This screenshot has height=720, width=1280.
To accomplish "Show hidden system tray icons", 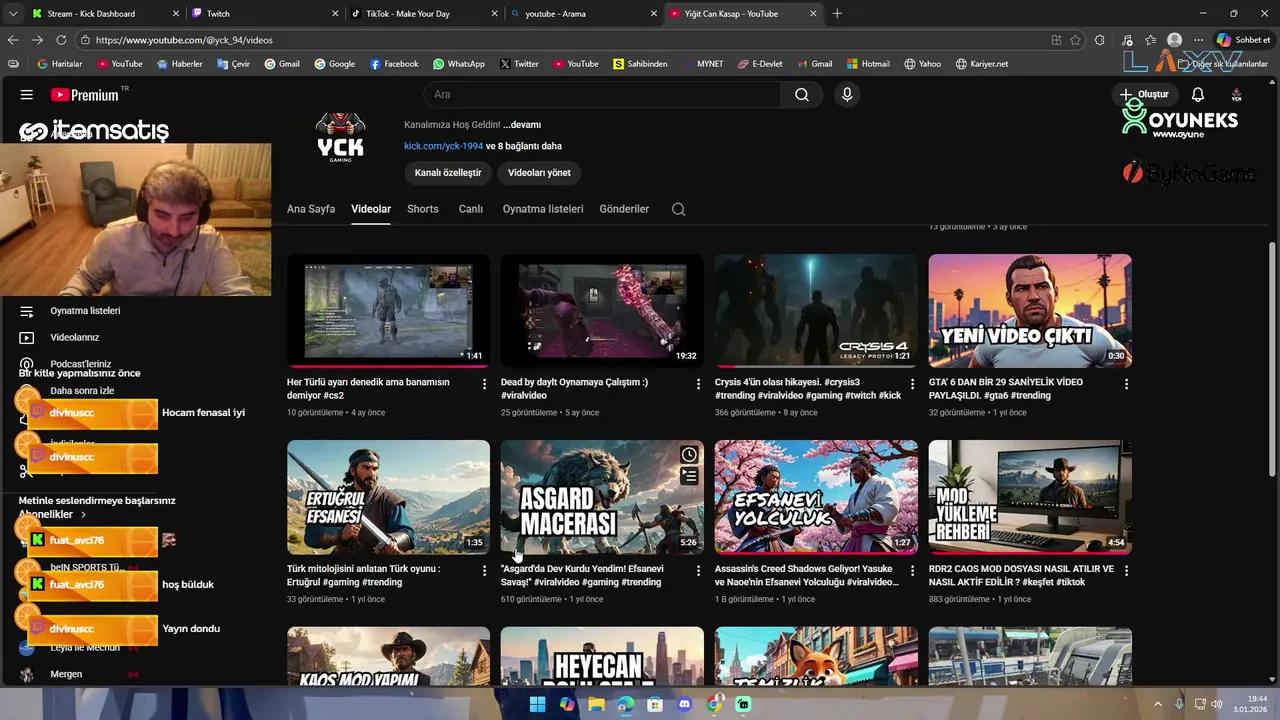I will click(1158, 704).
